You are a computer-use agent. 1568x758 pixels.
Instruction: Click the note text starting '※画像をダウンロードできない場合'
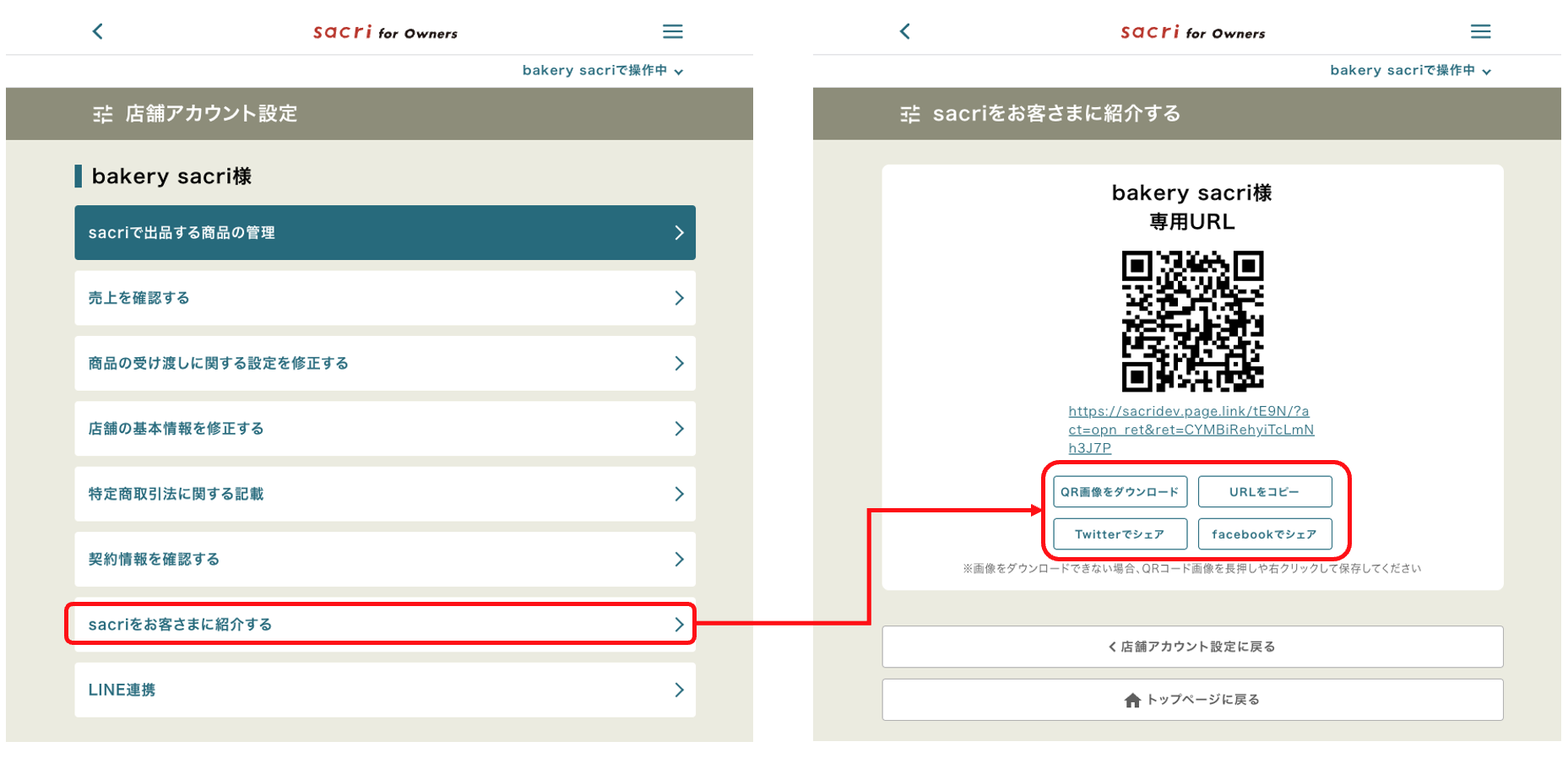[1191, 568]
